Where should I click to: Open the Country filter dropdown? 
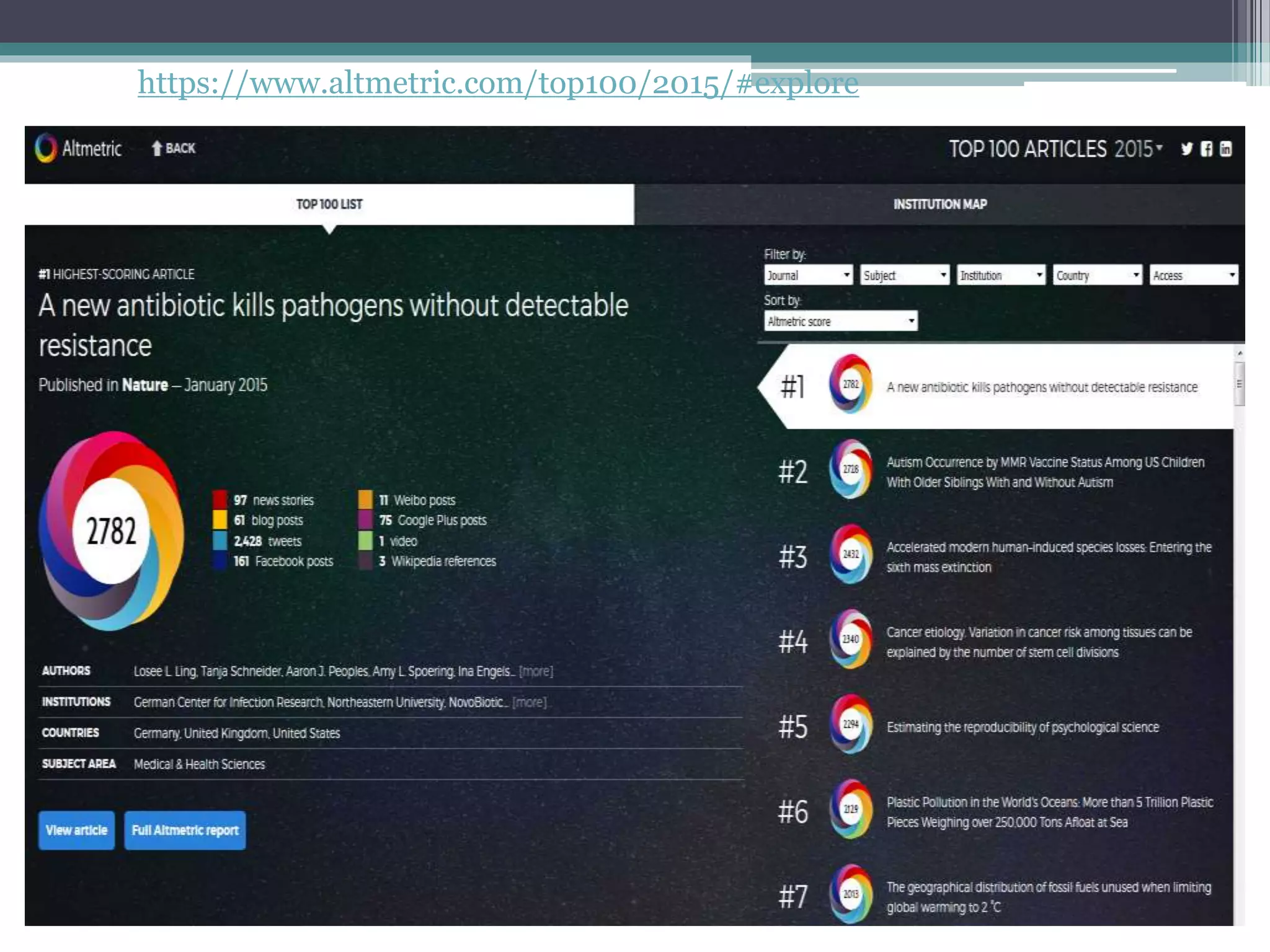tap(1098, 275)
